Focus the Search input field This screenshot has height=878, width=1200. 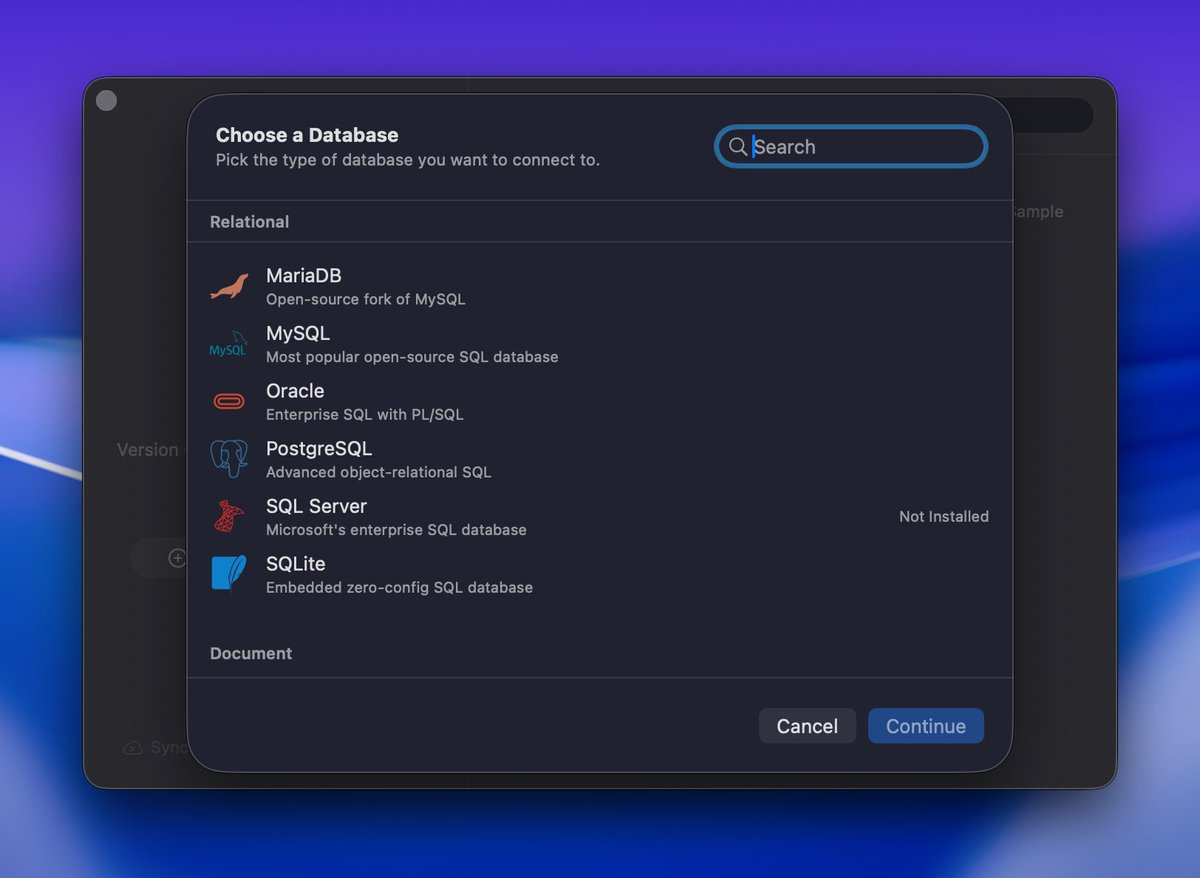point(851,147)
